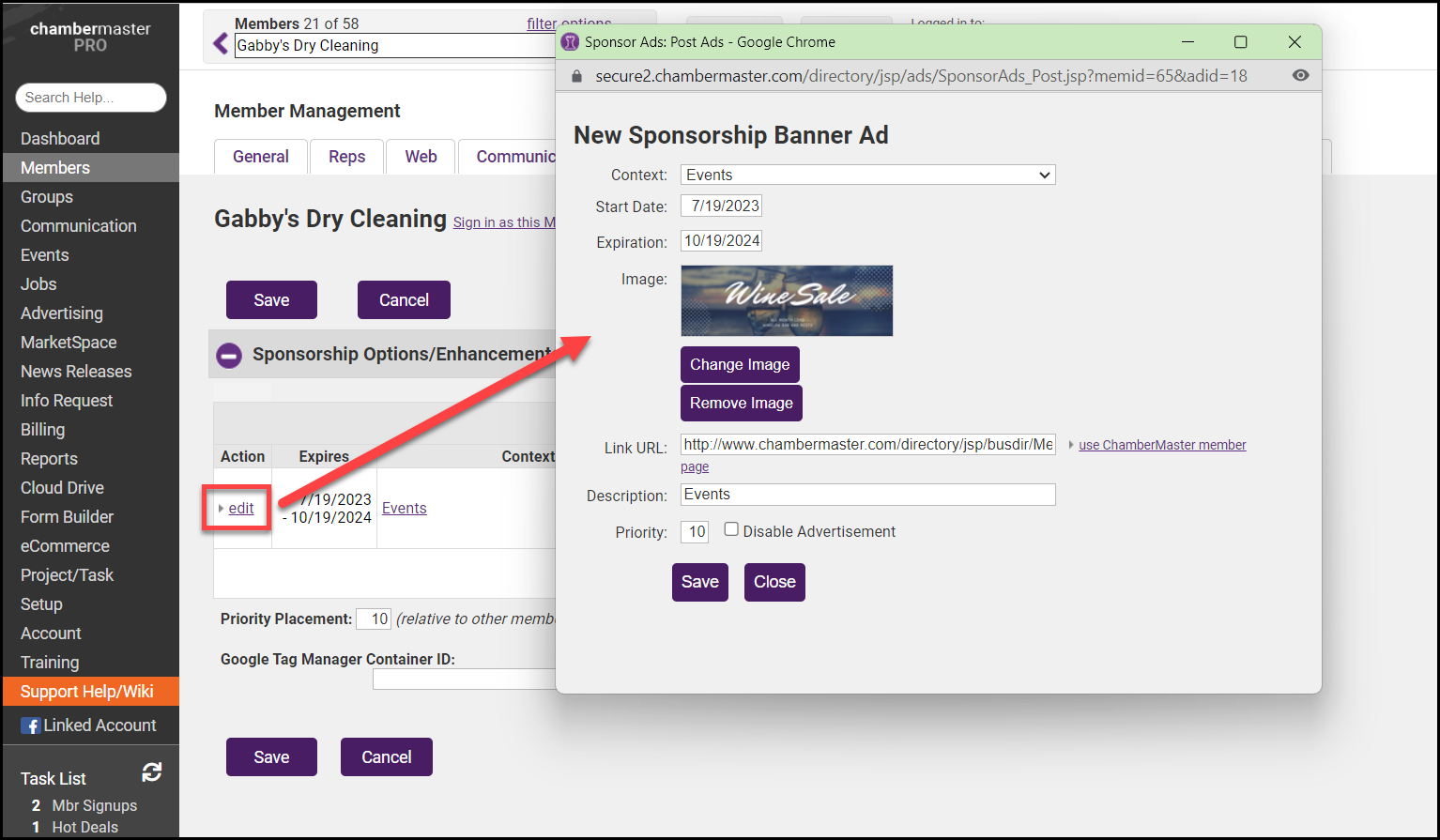Click the eye icon in address bar

click(x=1300, y=75)
